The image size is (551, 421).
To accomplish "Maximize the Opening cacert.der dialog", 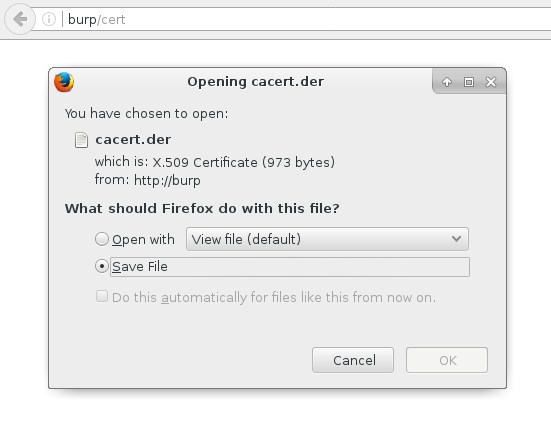I will click(469, 82).
